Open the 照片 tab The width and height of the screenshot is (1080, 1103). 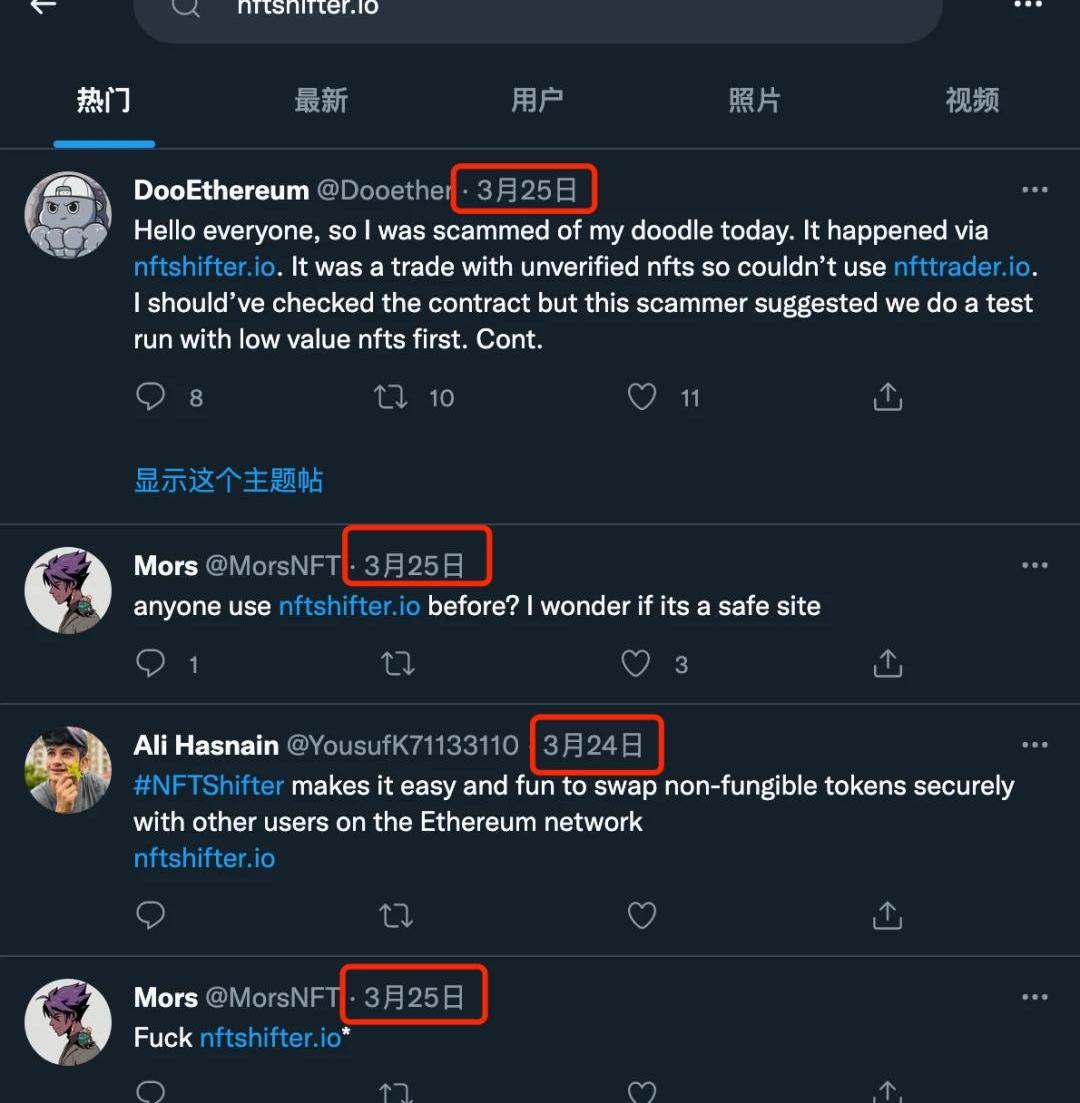click(754, 101)
